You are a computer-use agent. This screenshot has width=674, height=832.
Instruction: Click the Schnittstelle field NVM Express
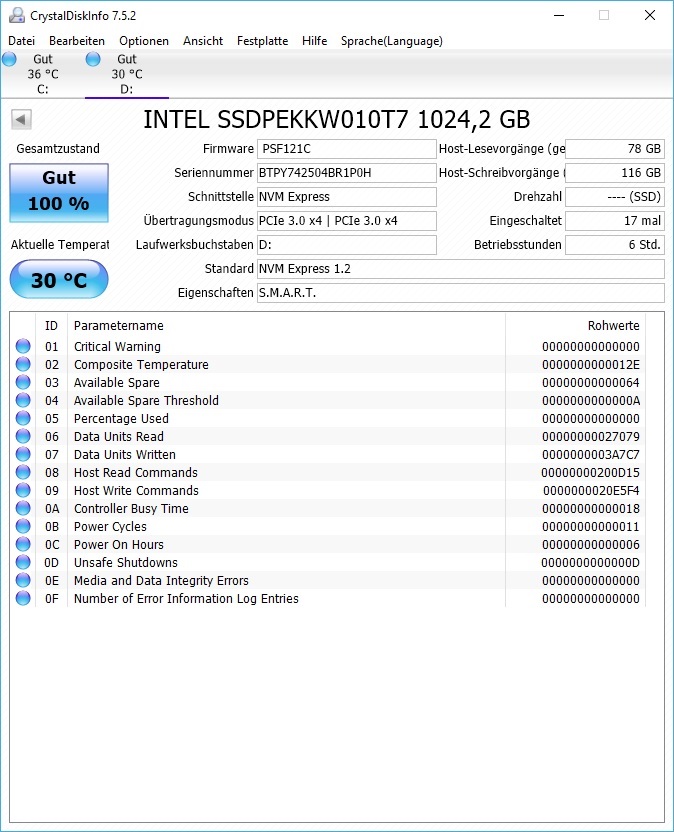click(347, 197)
